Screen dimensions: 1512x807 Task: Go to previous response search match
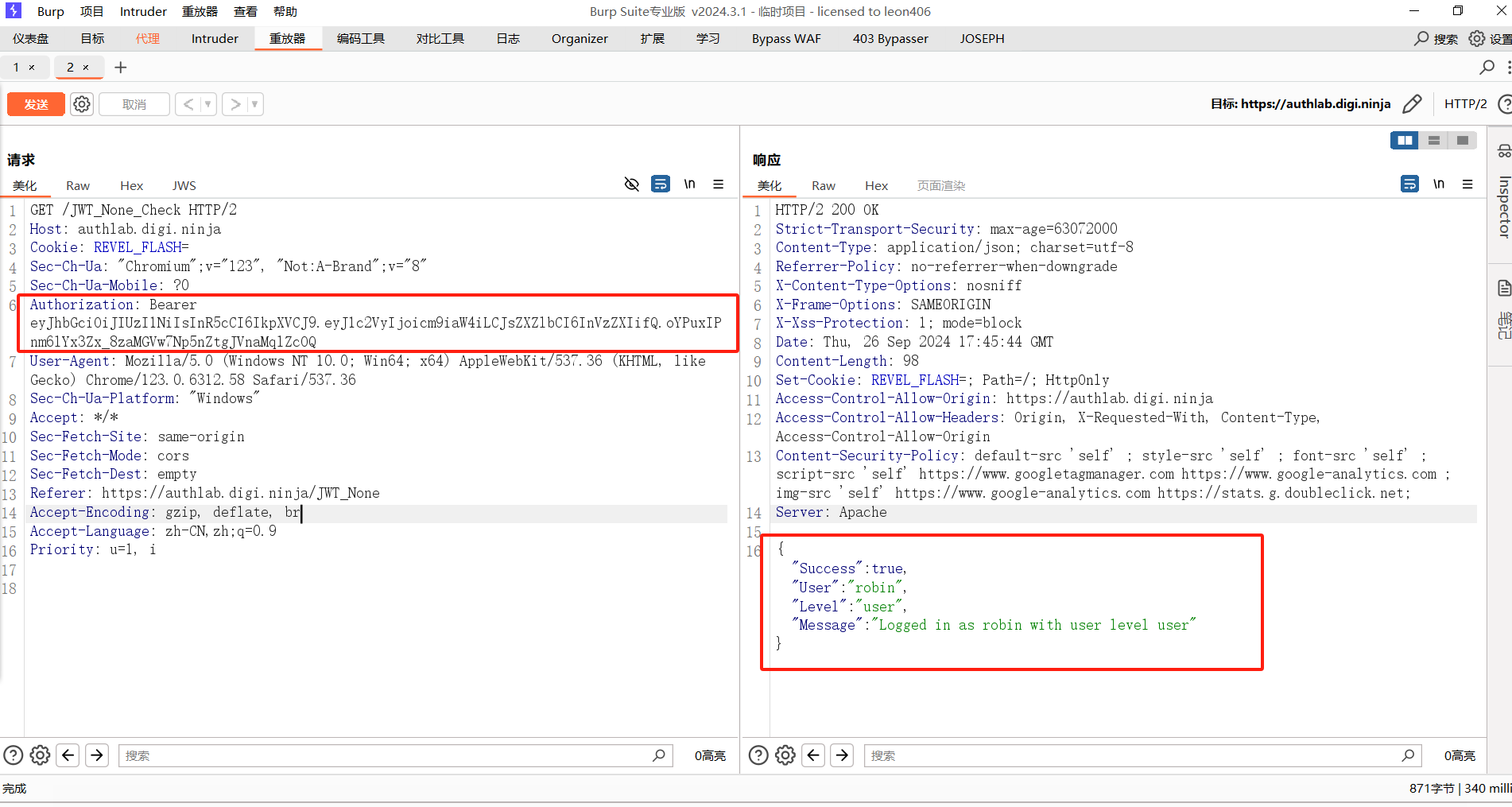click(813, 755)
